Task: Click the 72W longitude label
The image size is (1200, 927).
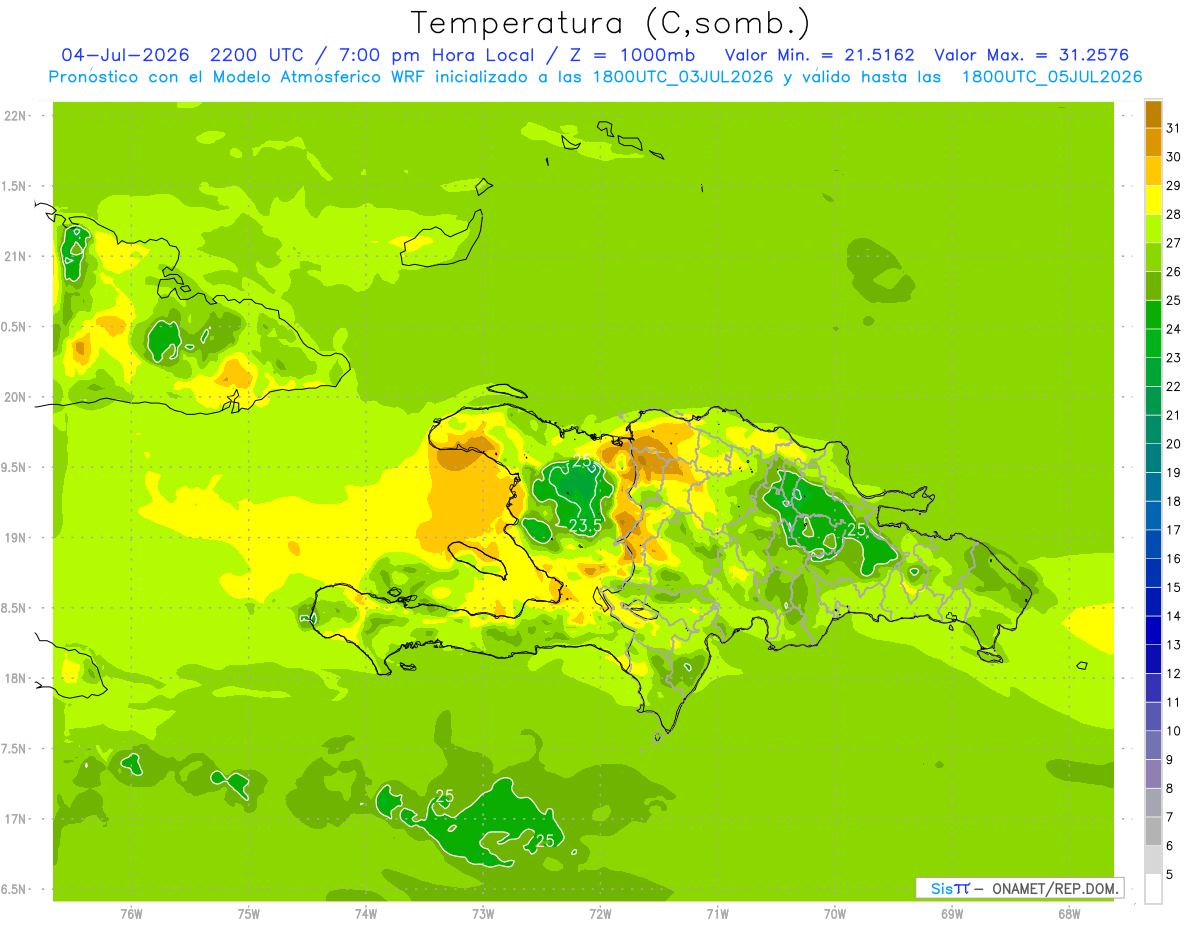Action: [600, 913]
